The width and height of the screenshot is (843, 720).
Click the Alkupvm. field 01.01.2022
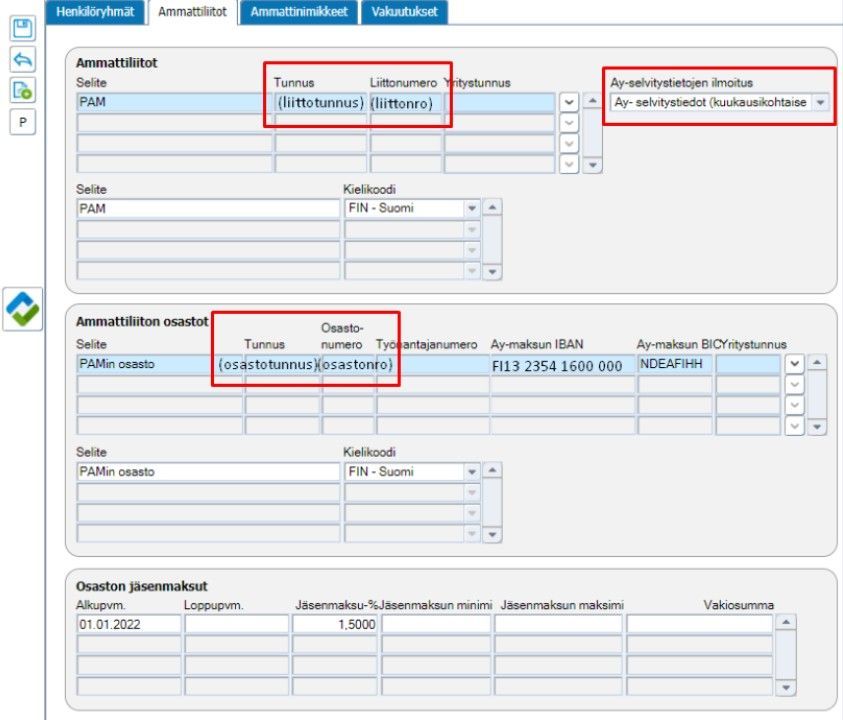[x=129, y=624]
